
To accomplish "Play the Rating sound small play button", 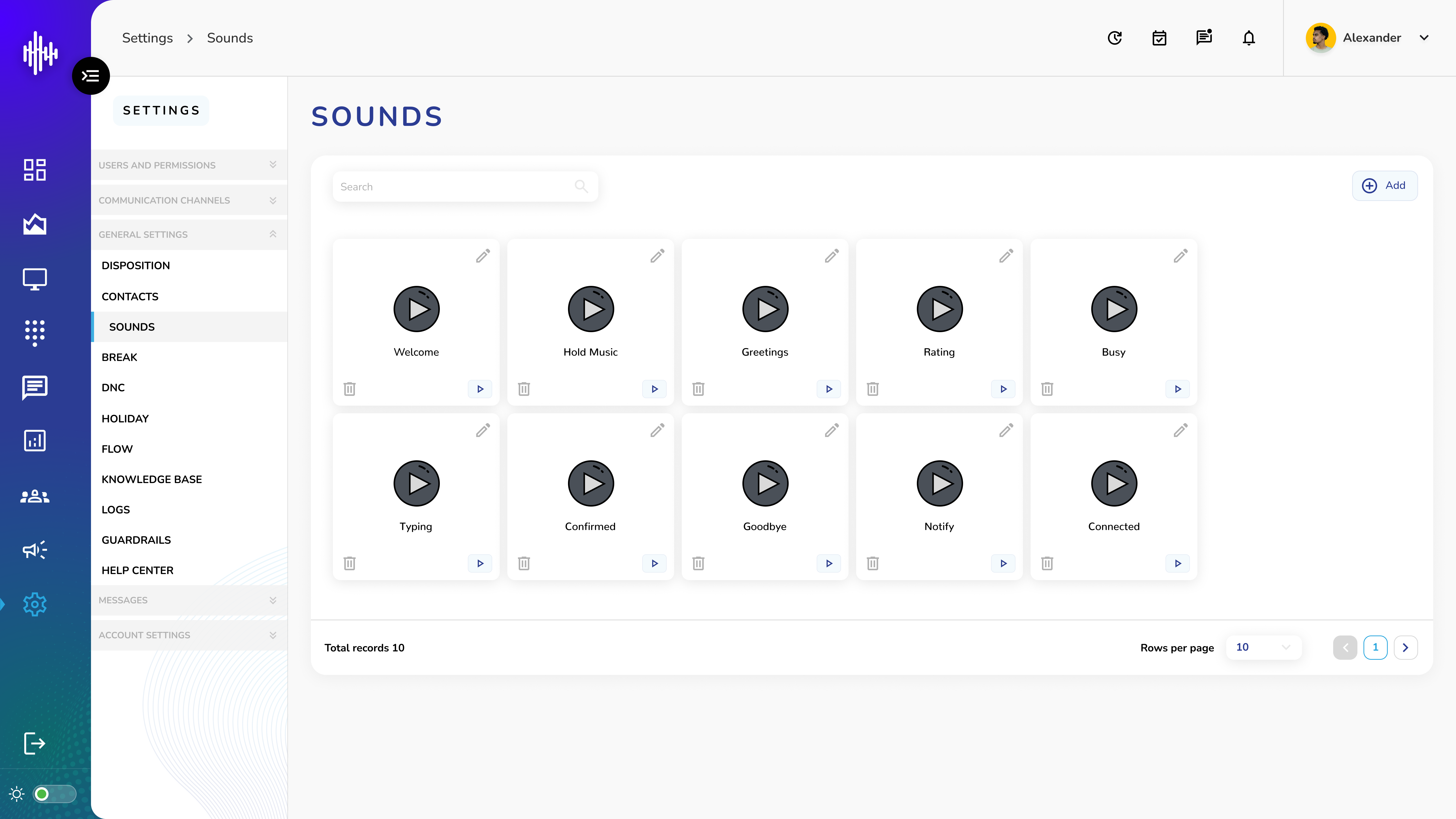I will pos(1003,389).
